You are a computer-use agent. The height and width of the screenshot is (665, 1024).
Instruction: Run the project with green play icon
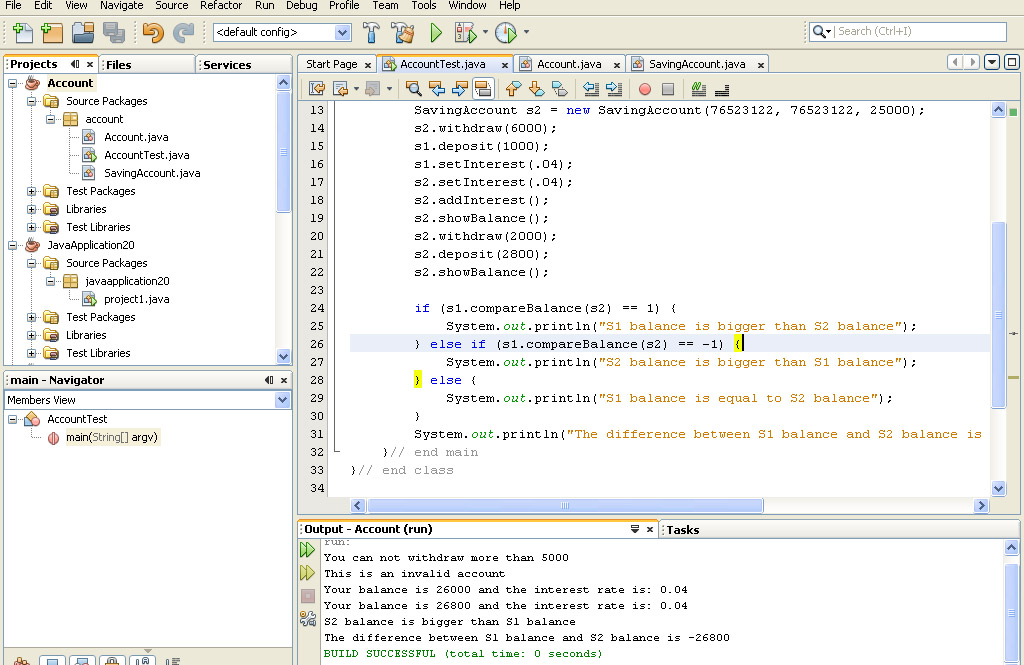[436, 33]
